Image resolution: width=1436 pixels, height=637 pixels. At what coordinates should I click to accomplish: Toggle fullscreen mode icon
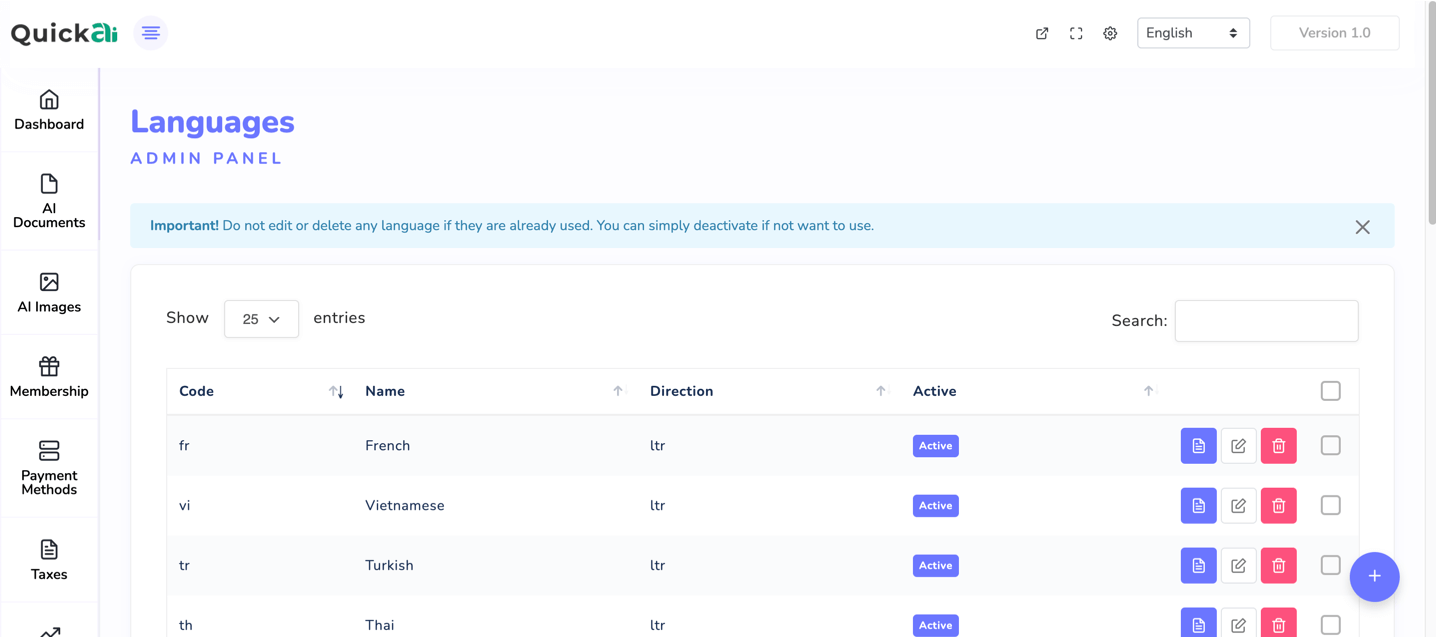pos(1076,33)
